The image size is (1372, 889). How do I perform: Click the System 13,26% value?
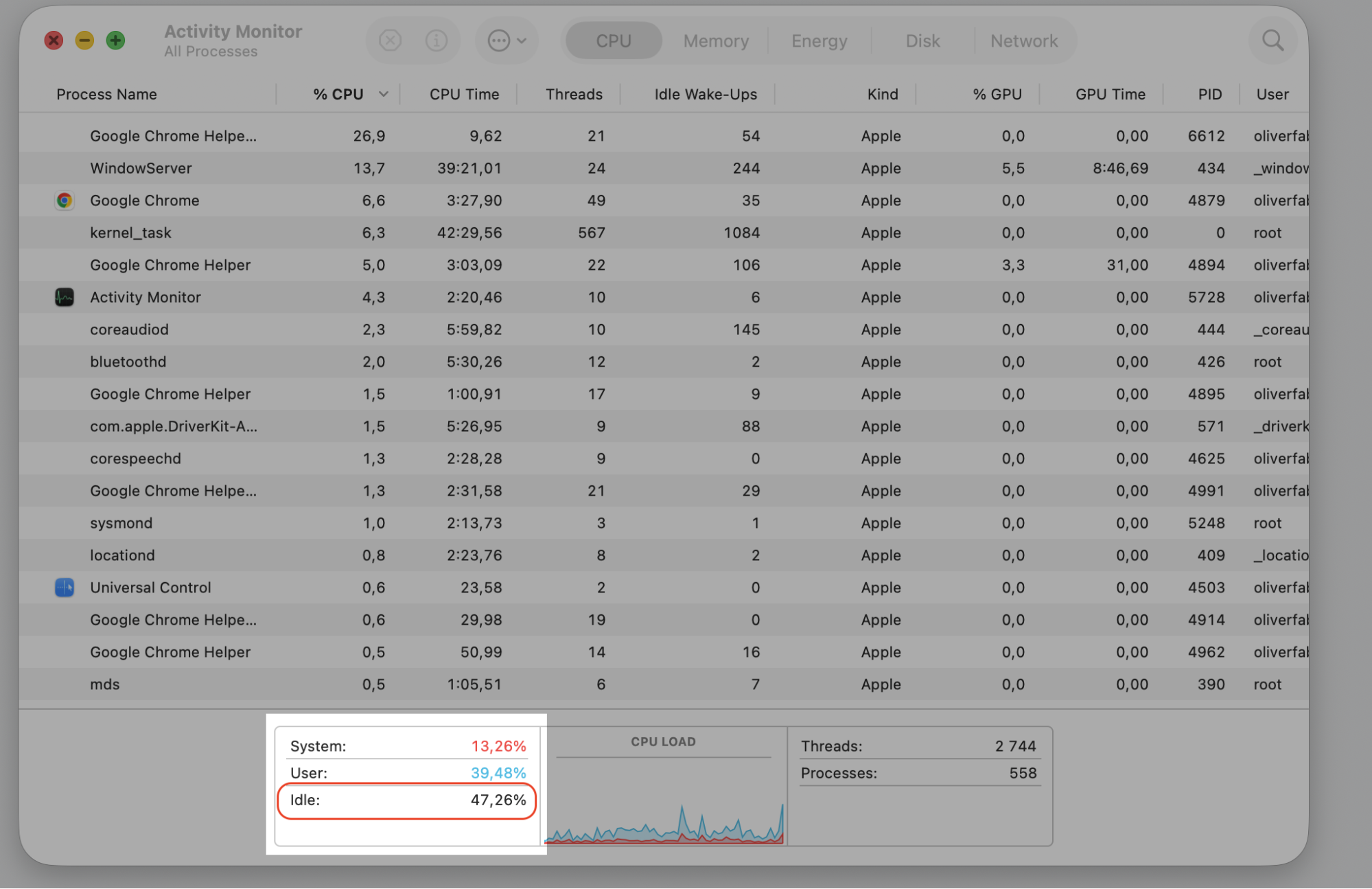pos(498,746)
